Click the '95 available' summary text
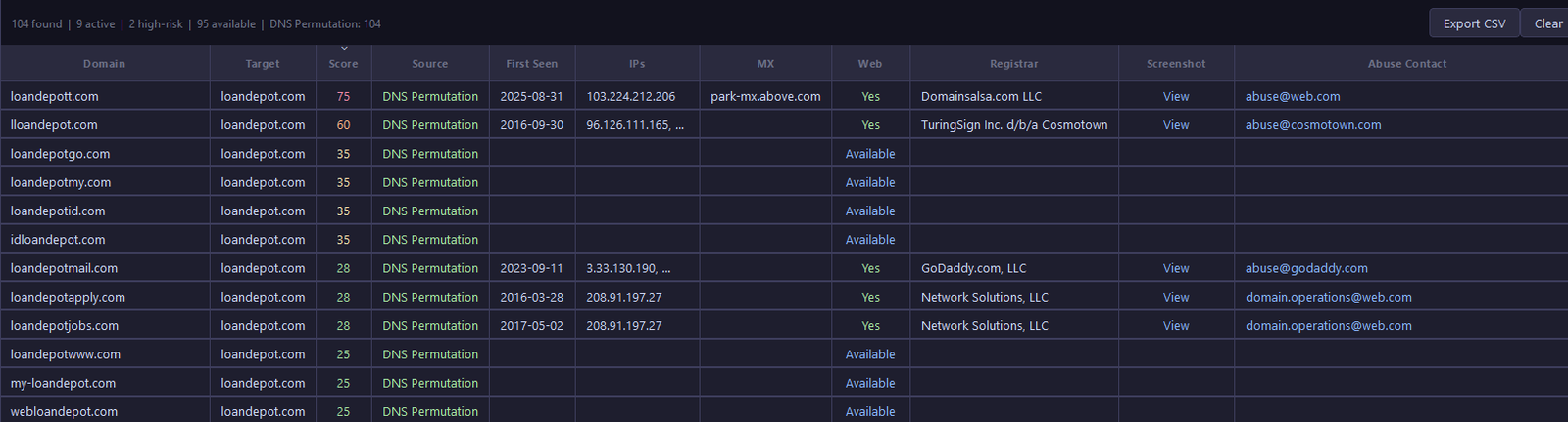1568x422 pixels. click(226, 23)
